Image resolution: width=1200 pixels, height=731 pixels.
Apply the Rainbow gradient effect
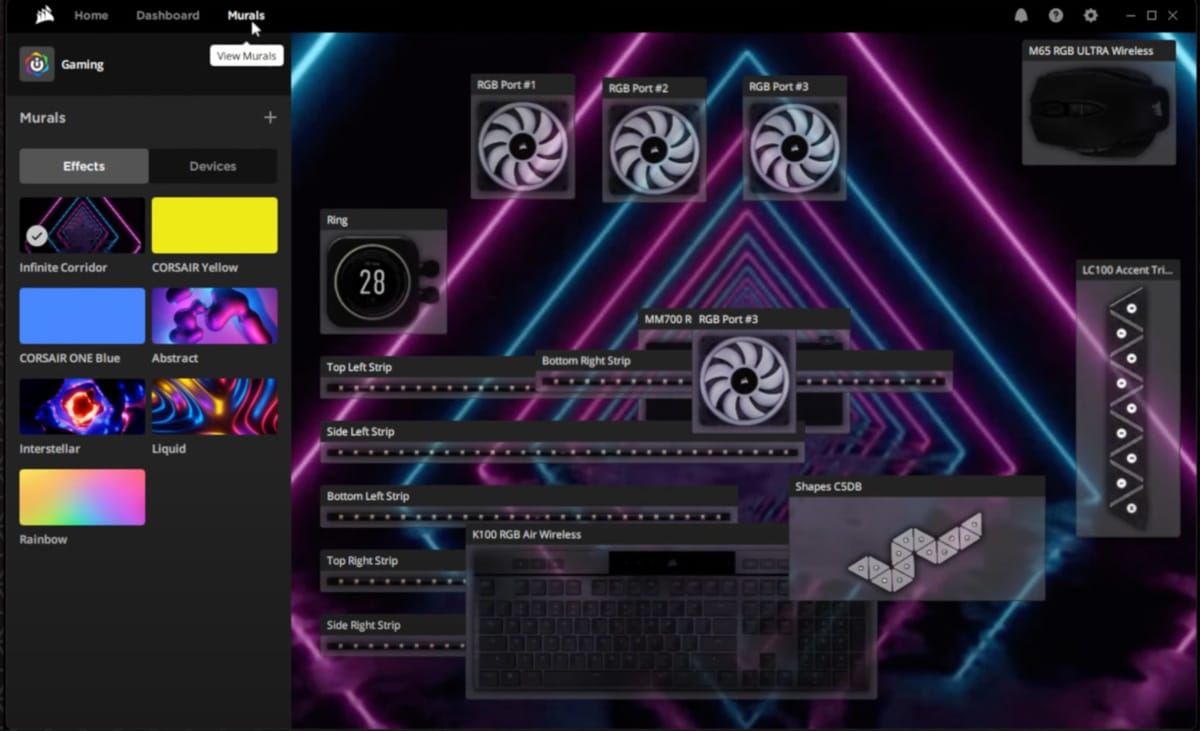pos(81,496)
